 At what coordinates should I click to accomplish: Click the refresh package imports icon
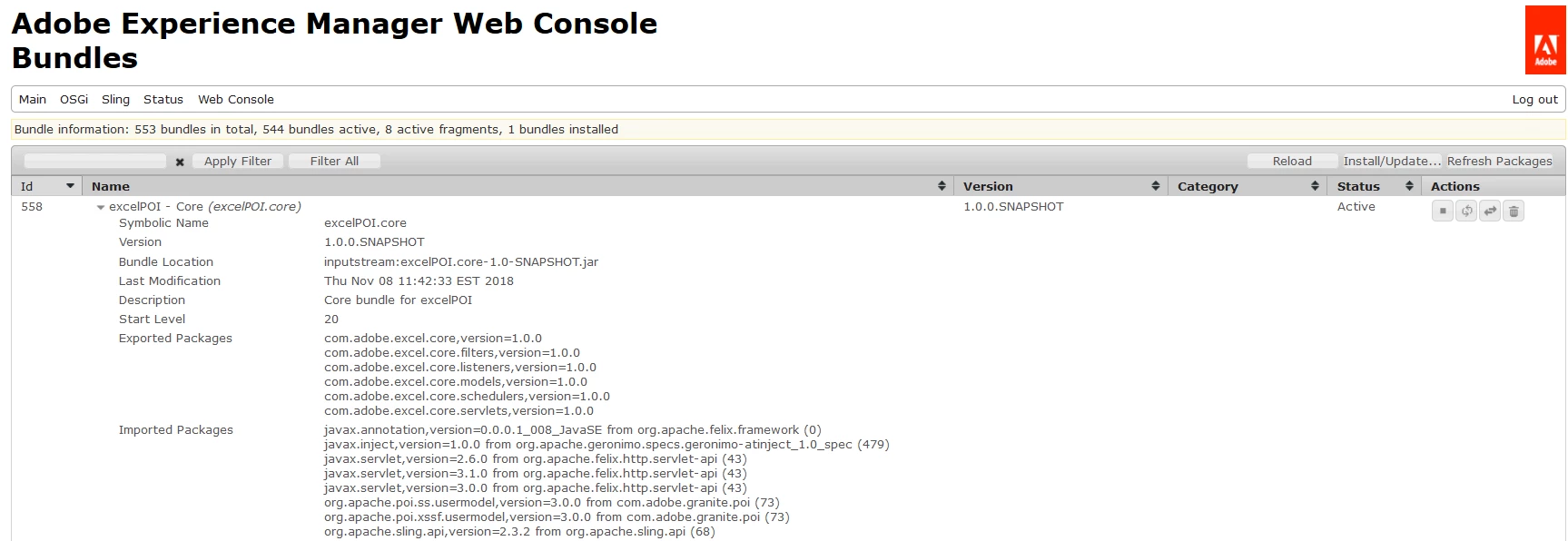(1466, 211)
